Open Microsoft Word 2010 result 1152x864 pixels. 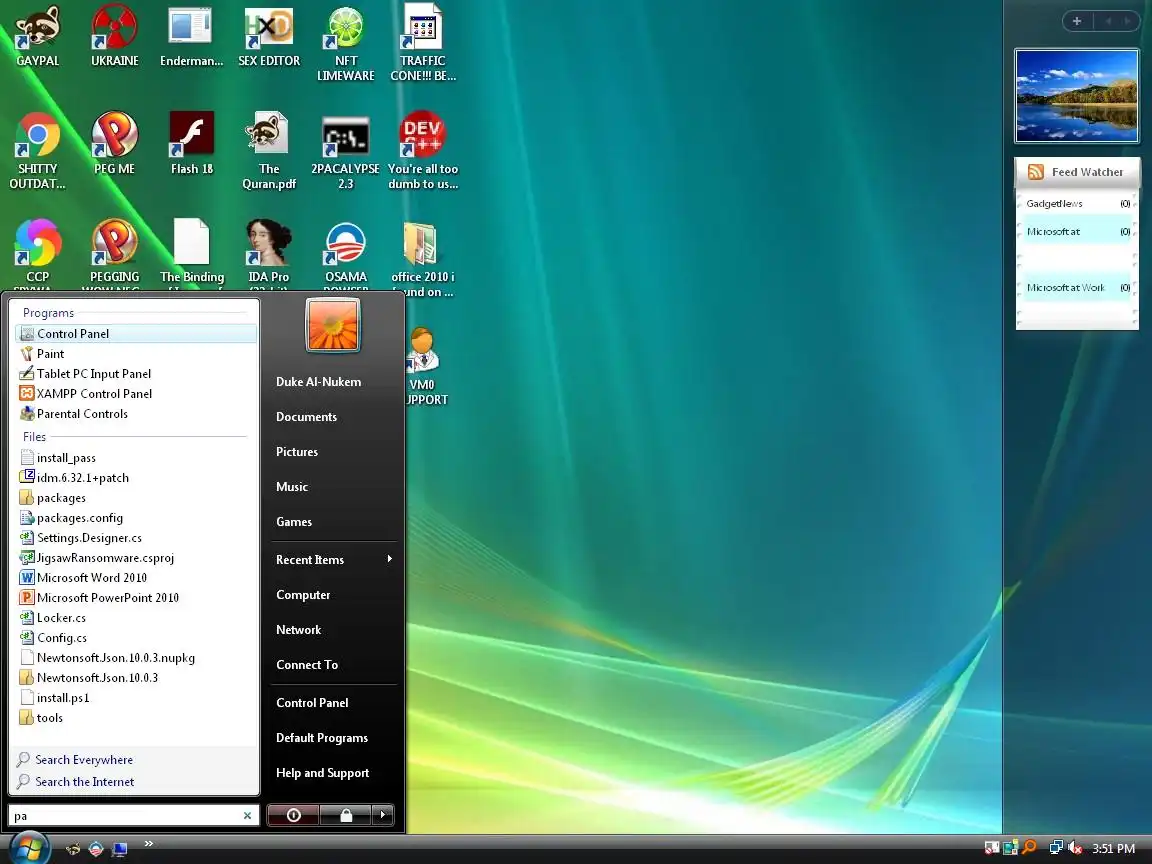[136, 577]
